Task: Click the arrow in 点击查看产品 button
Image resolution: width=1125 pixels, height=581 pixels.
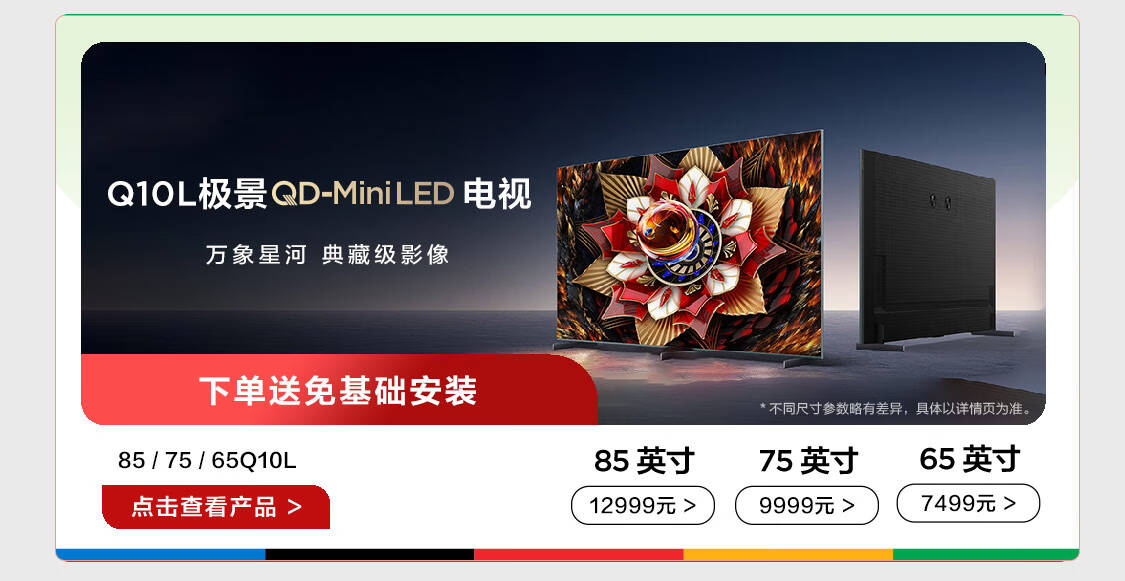Action: click(x=294, y=507)
